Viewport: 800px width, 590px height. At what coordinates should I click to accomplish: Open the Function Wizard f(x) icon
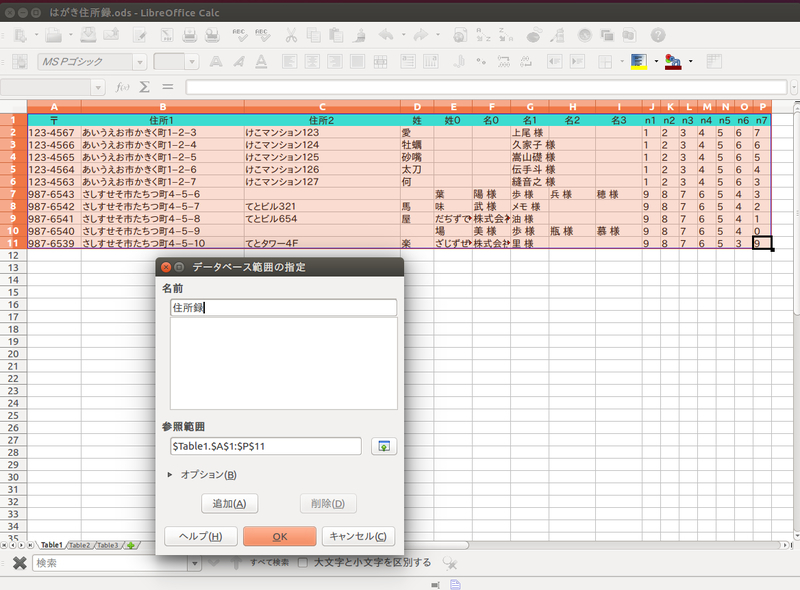122,87
